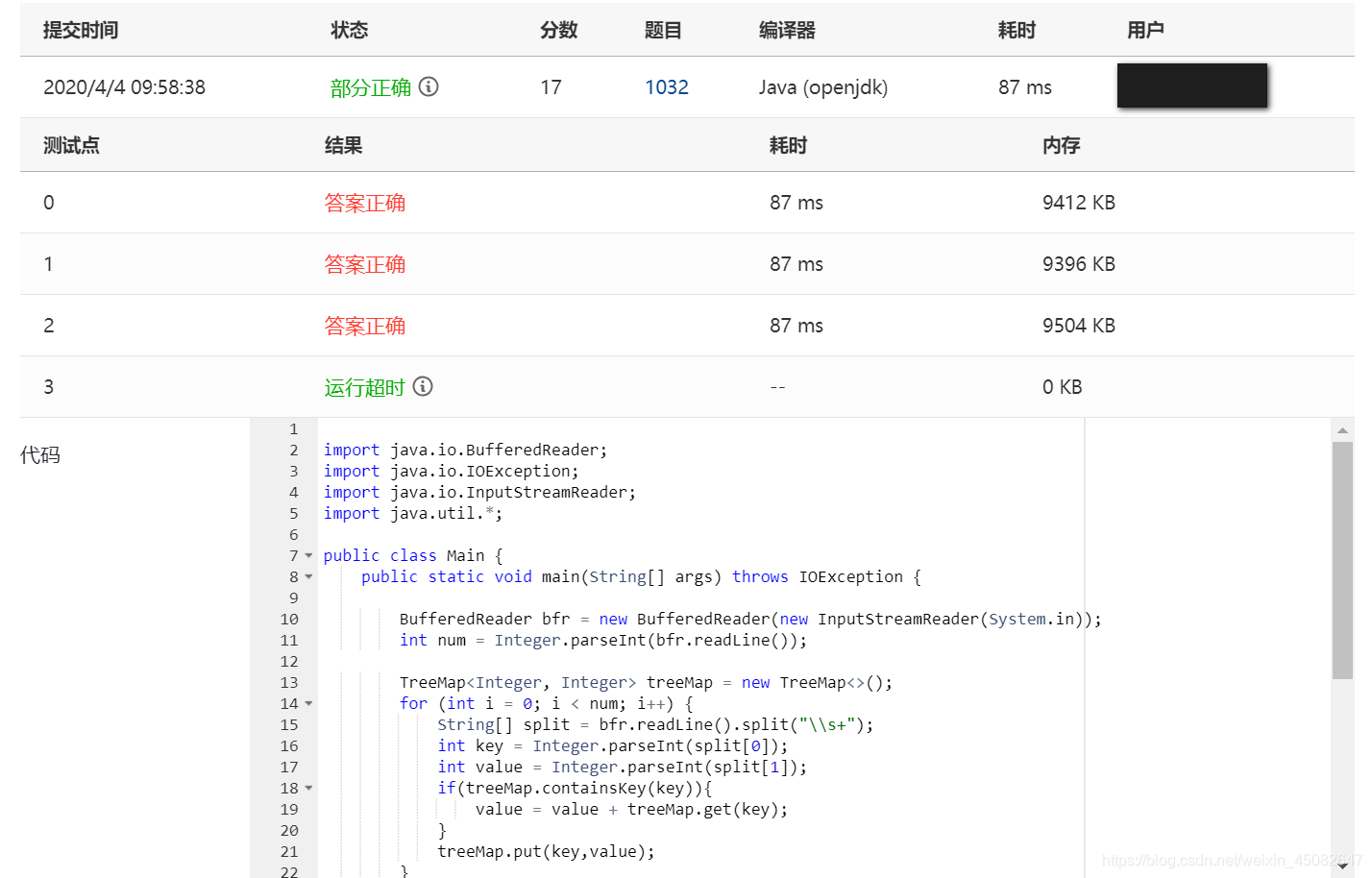Click the code scrollbar up arrow
1372x878 pixels.
1343,430
